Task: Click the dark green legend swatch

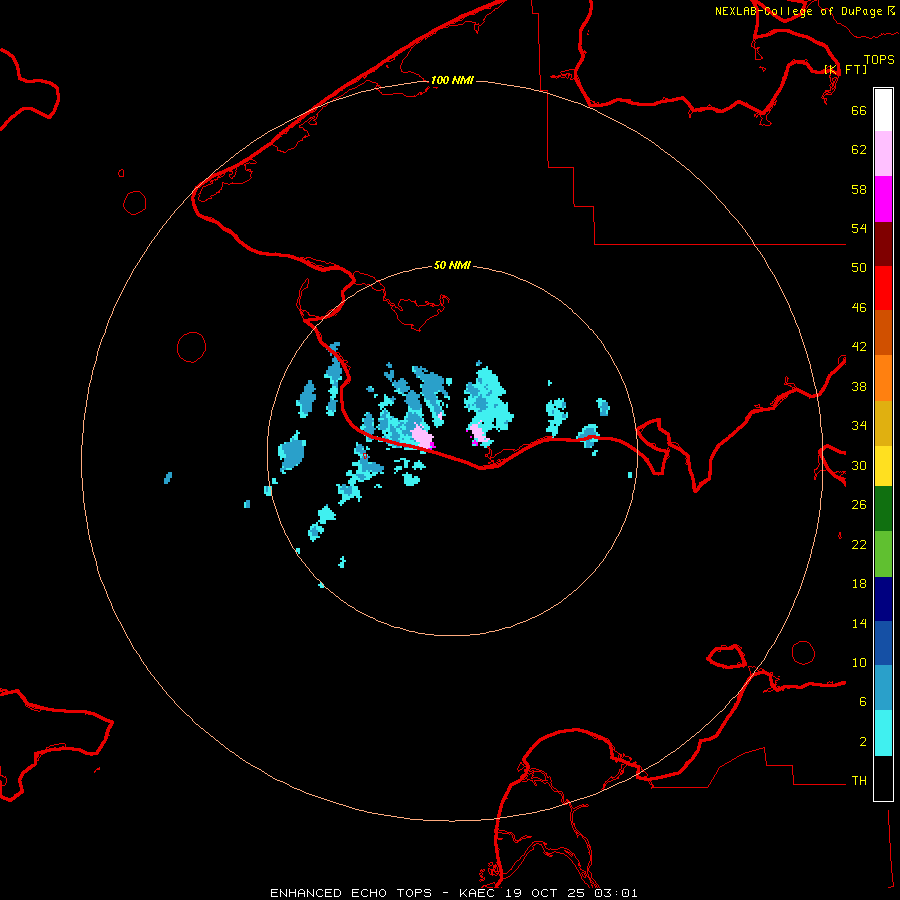Action: click(x=883, y=509)
